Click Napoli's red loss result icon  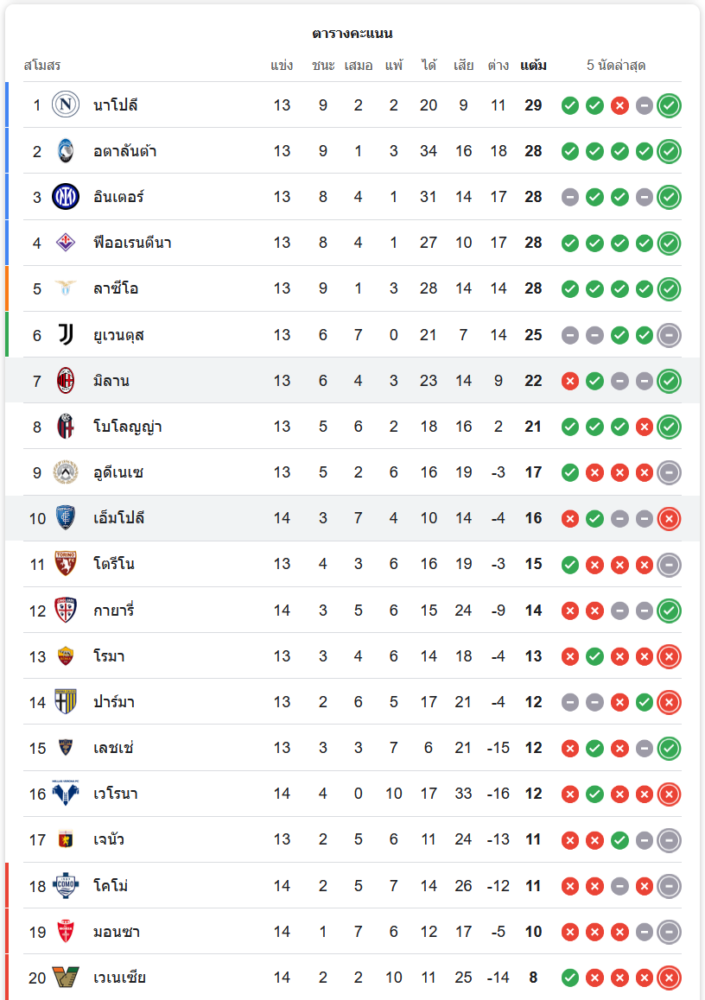pos(620,105)
